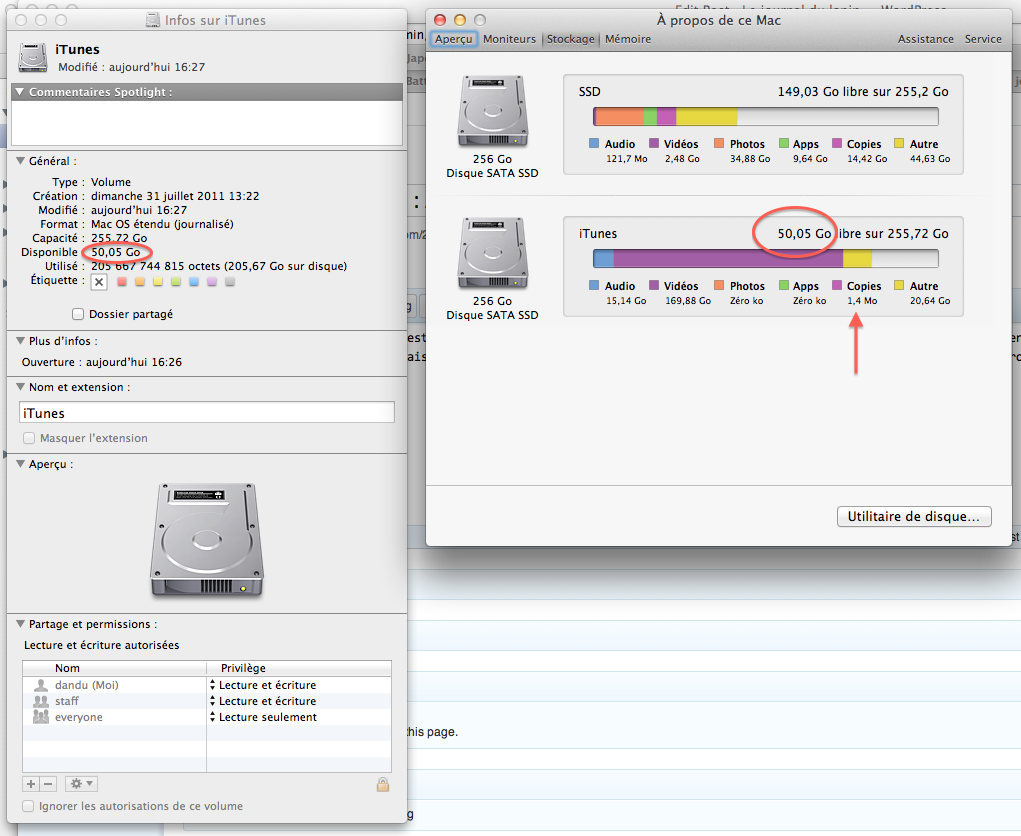Open the Mémoire tab
Viewport: 1021px width, 836px height.
coord(627,39)
